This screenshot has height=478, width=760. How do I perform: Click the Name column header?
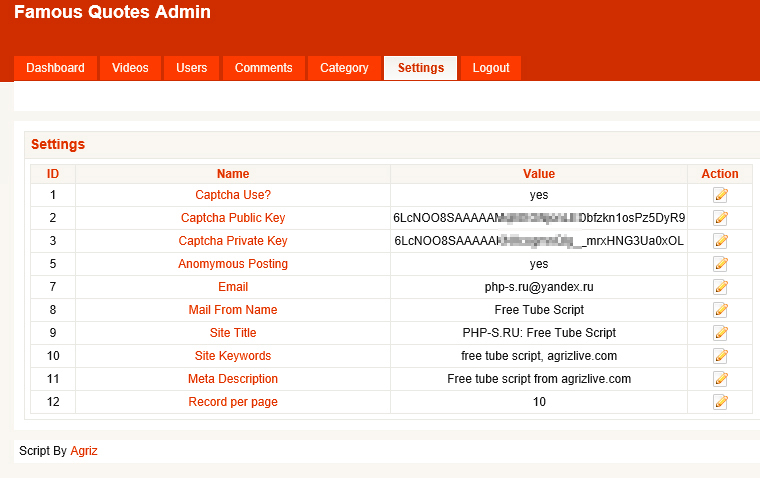[233, 174]
